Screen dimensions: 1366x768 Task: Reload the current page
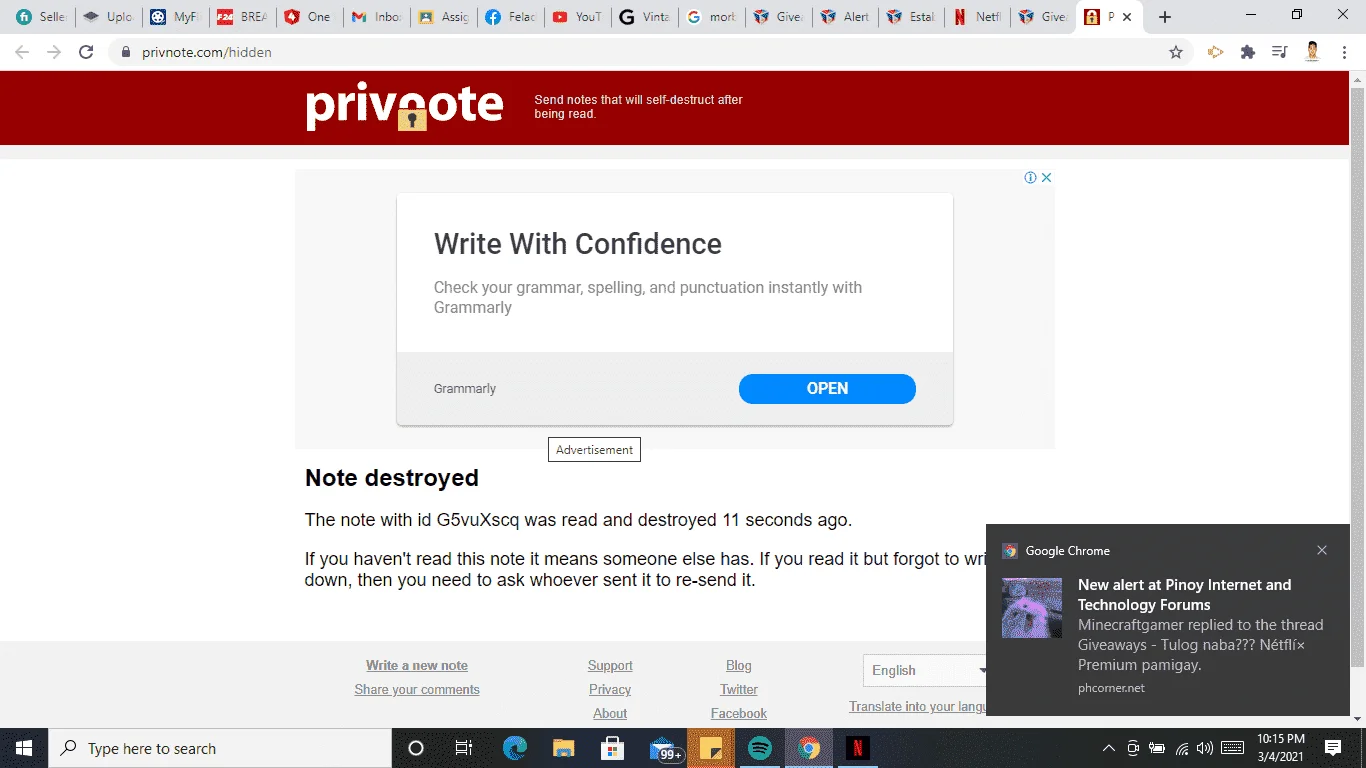coord(86,52)
